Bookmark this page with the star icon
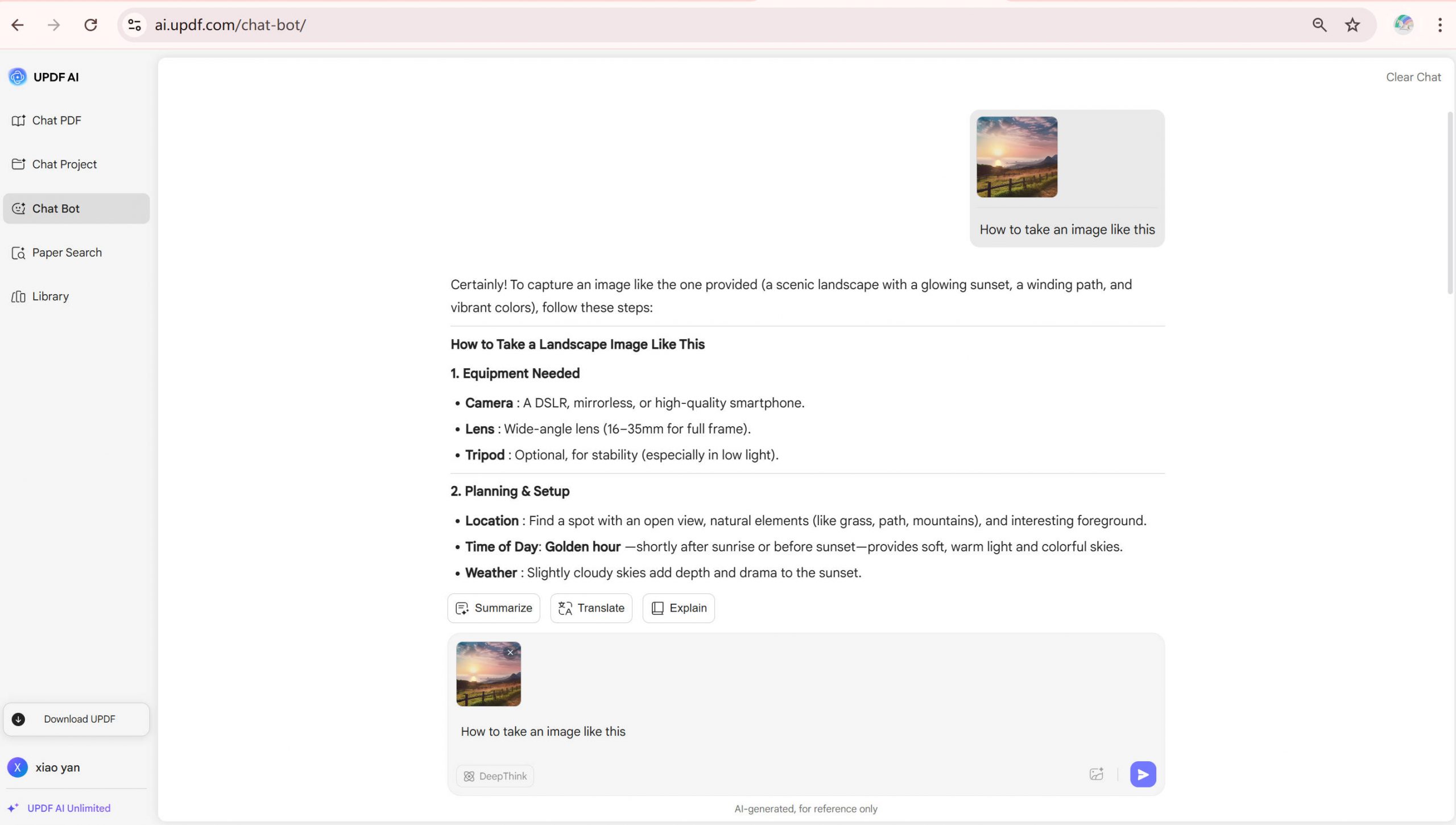 tap(1352, 25)
